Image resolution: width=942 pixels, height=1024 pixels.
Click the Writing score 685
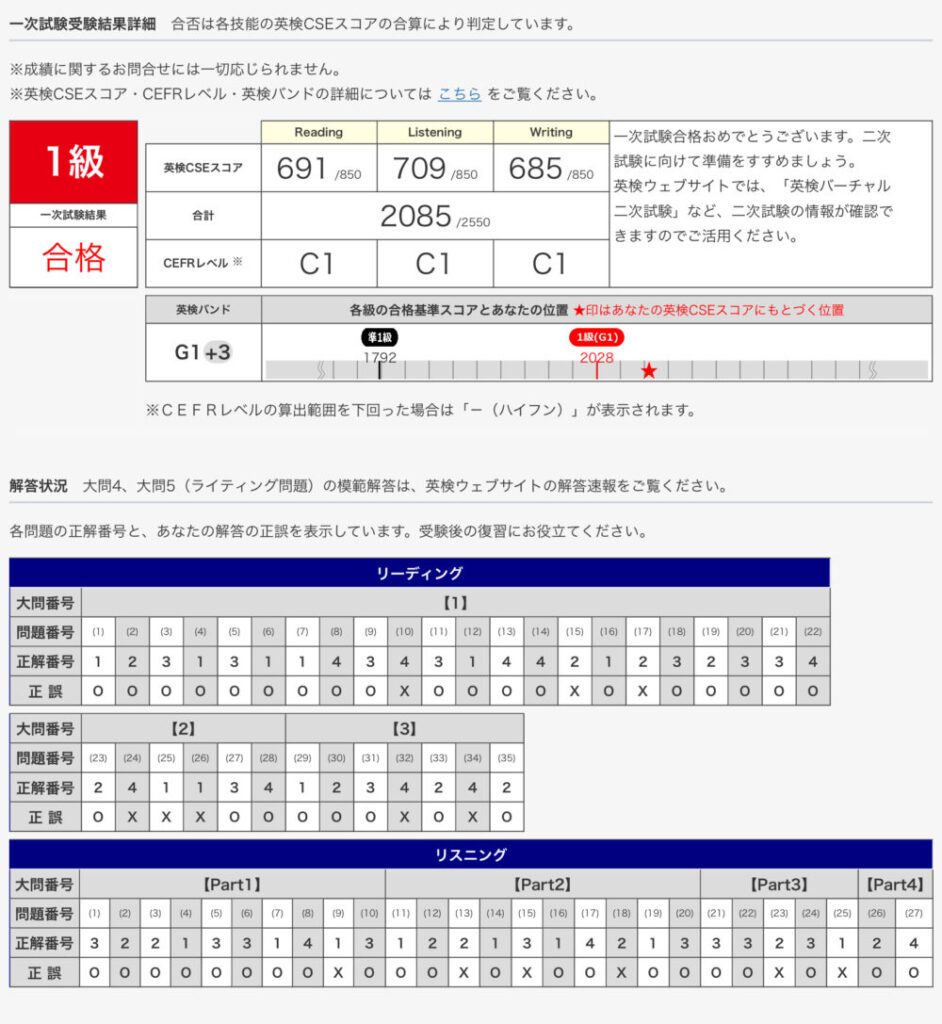tap(535, 169)
